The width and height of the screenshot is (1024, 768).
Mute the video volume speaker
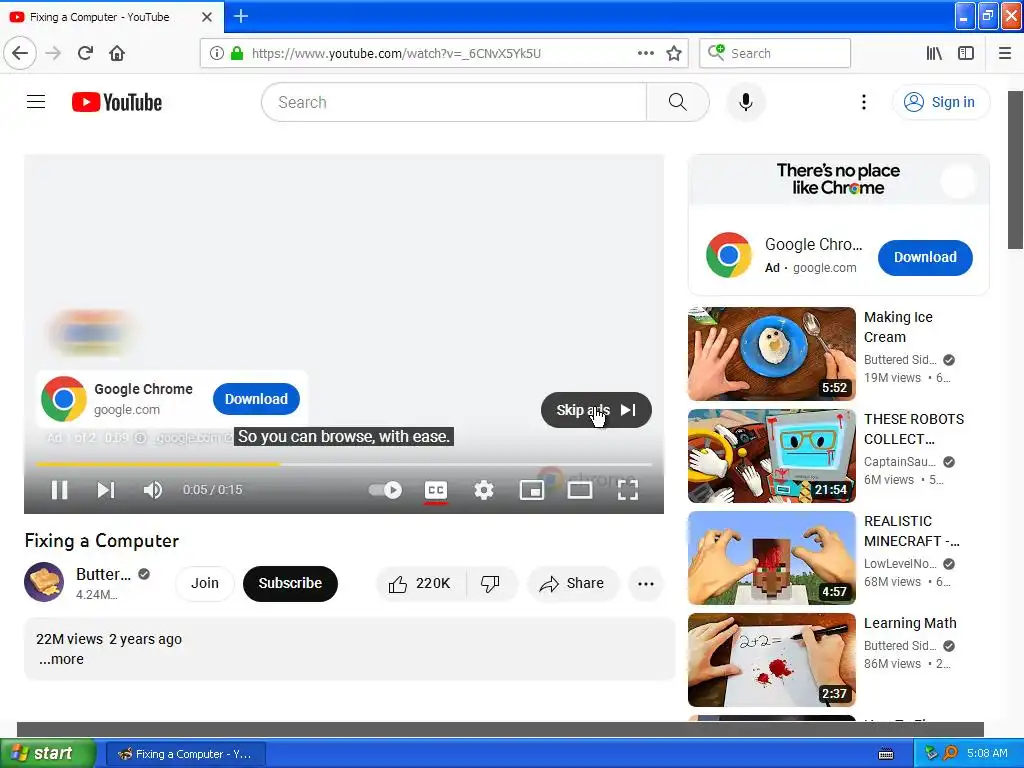(x=153, y=490)
